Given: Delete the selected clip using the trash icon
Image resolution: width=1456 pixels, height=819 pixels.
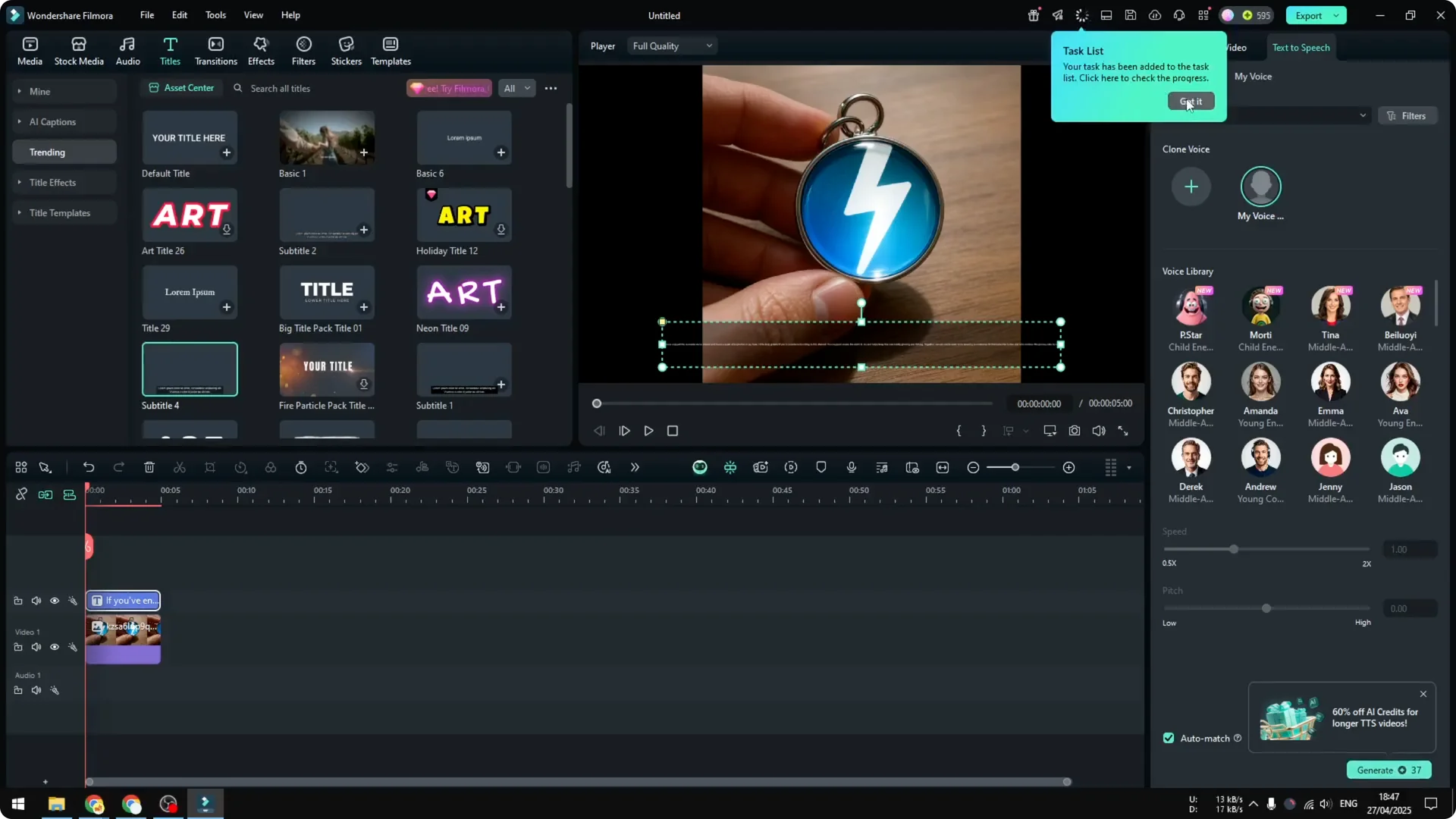Looking at the screenshot, I should 149,467.
